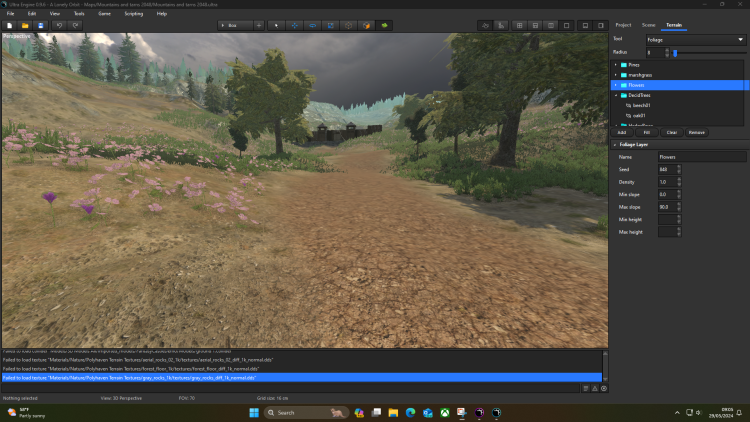Open the Windows Start menu
Image resolution: width=750 pixels, height=422 pixels.
pyautogui.click(x=254, y=412)
